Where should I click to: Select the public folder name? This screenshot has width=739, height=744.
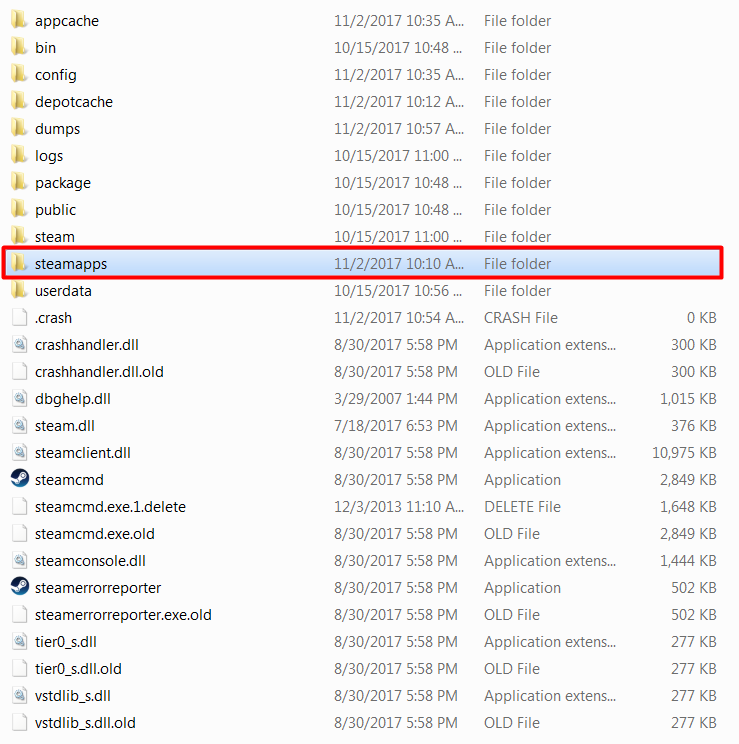tap(56, 211)
